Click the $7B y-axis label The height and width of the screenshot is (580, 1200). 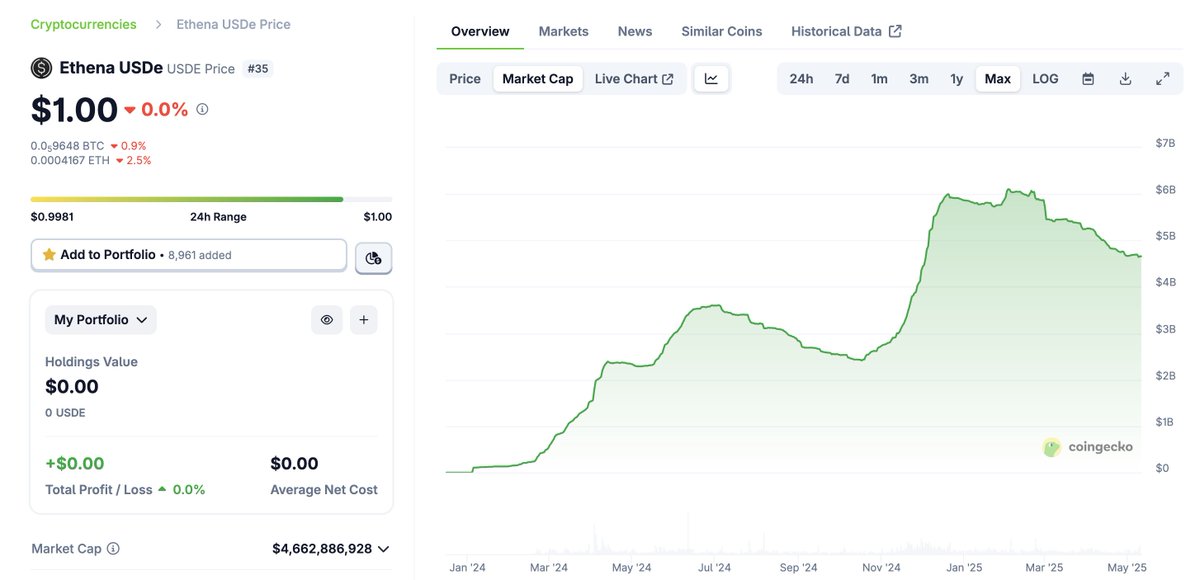tap(1165, 144)
